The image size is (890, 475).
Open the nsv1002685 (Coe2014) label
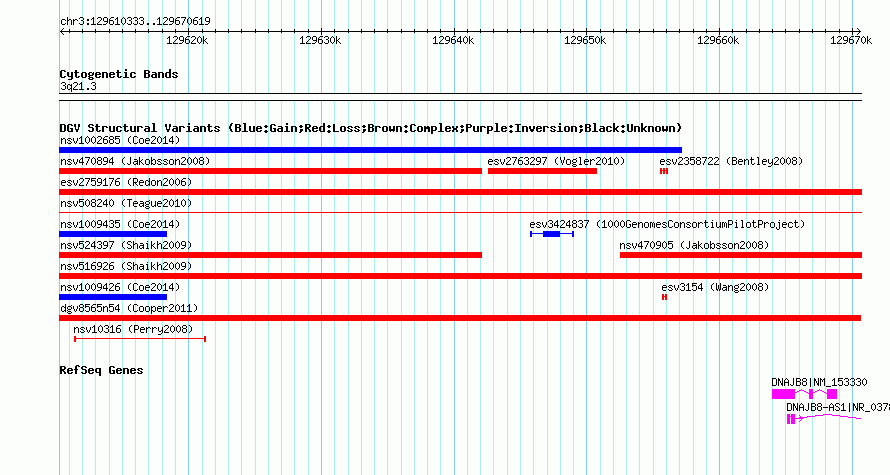coord(120,140)
